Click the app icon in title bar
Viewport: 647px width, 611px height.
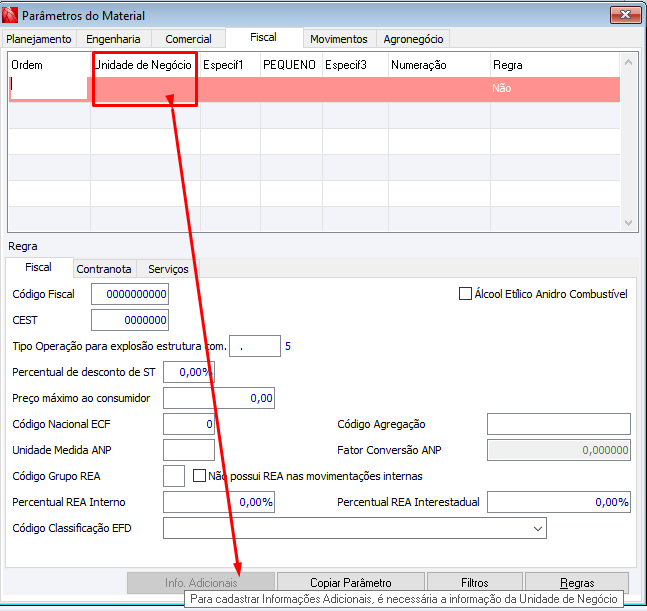point(10,15)
